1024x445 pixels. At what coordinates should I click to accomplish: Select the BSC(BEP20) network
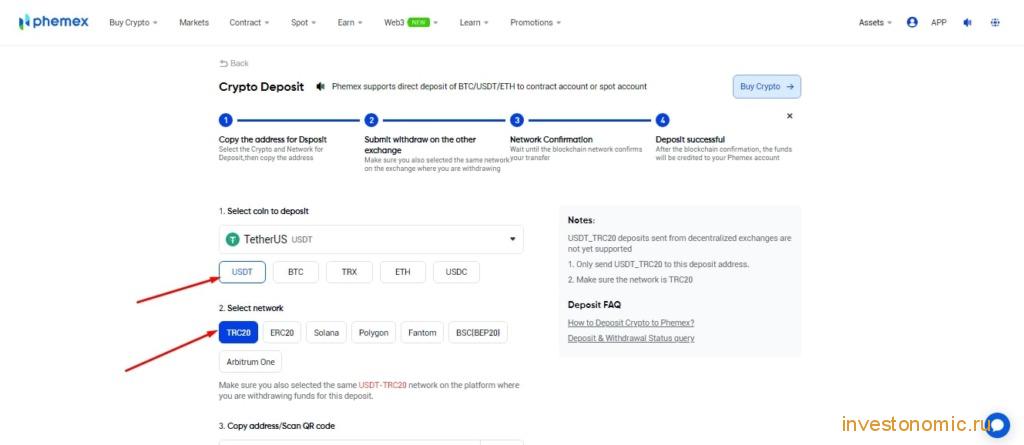coord(478,333)
